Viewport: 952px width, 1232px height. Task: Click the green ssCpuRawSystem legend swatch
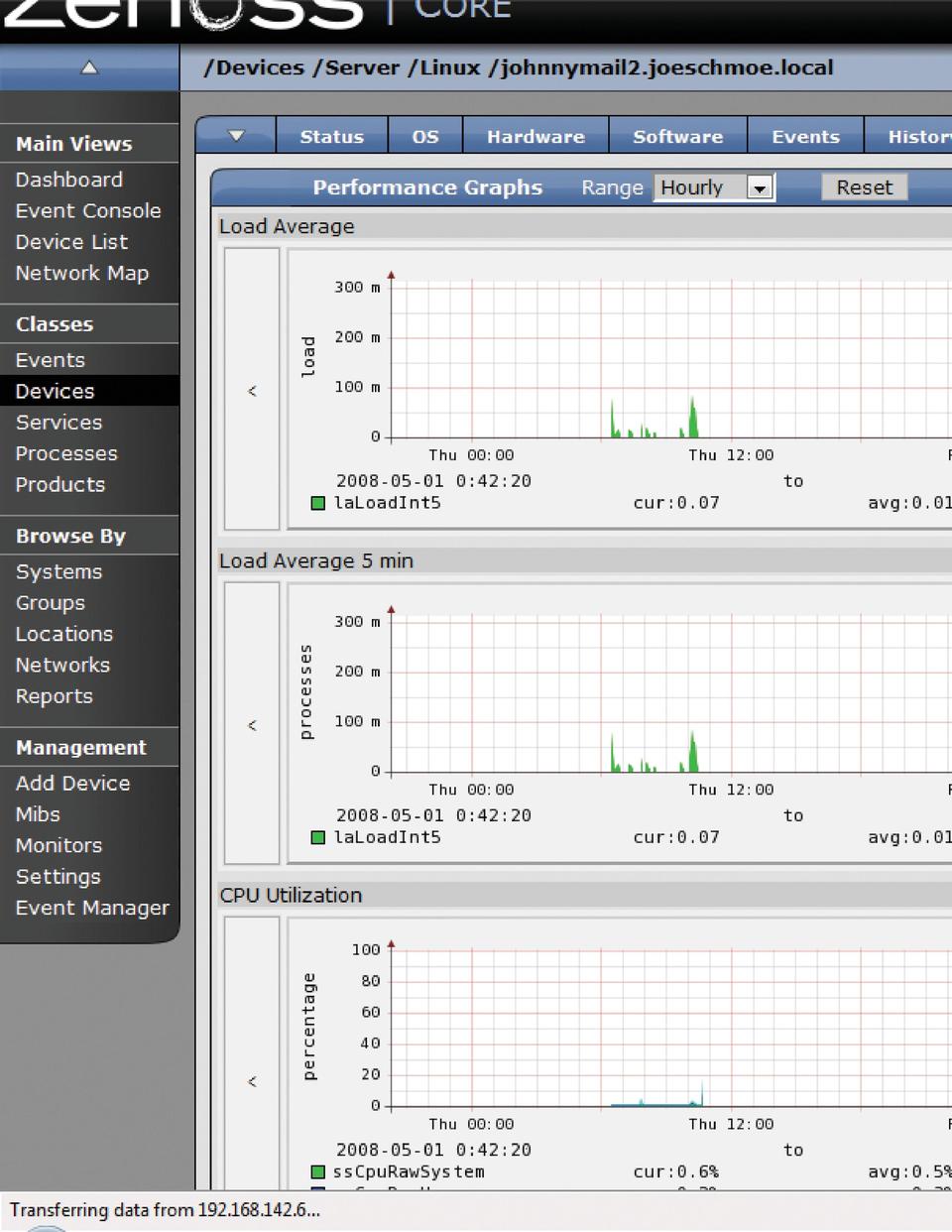coord(318,1171)
